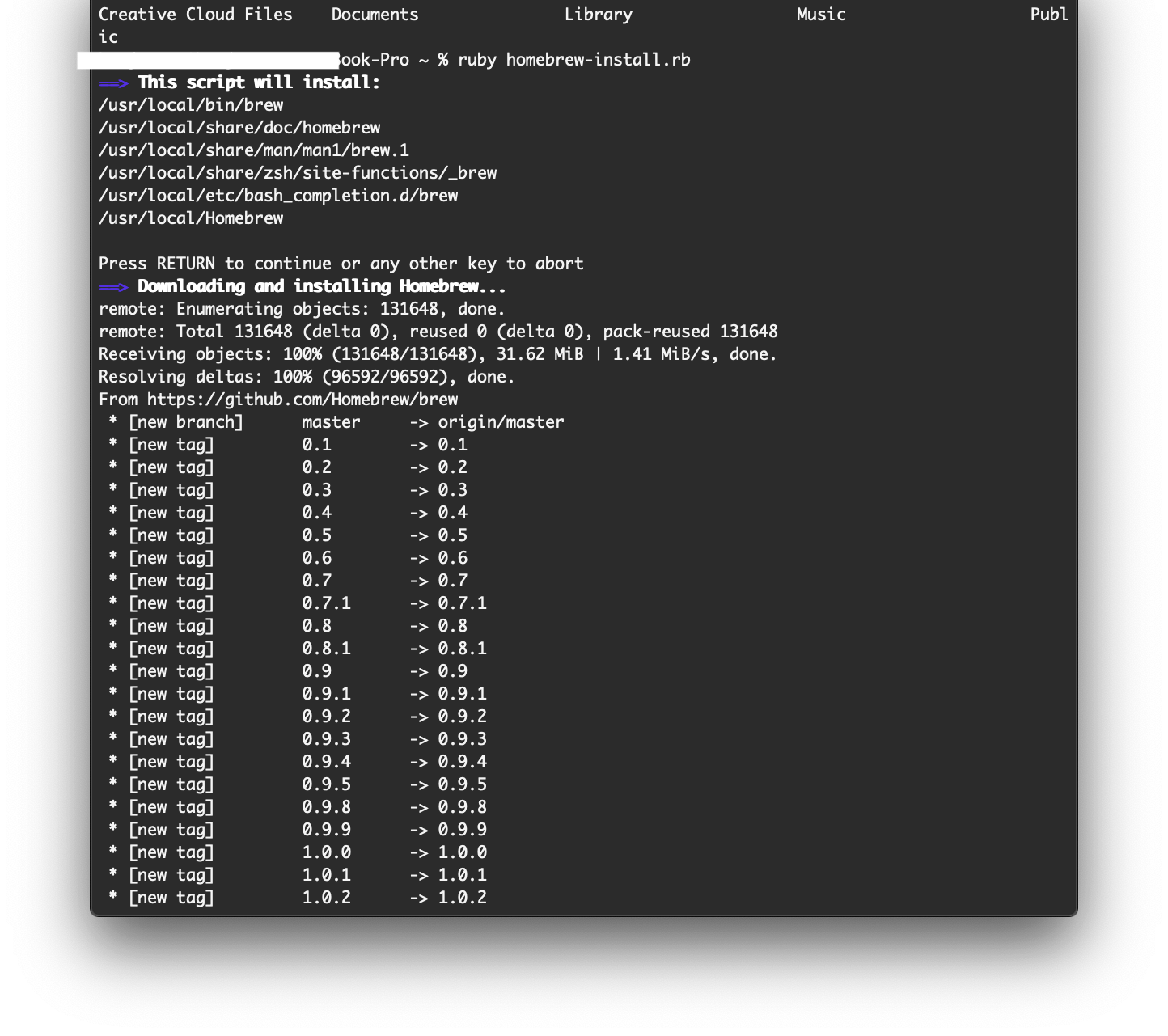Screen dimensions: 1168x1036
Task: Select the new tag 0.9.5 row
Action: [x=298, y=784]
